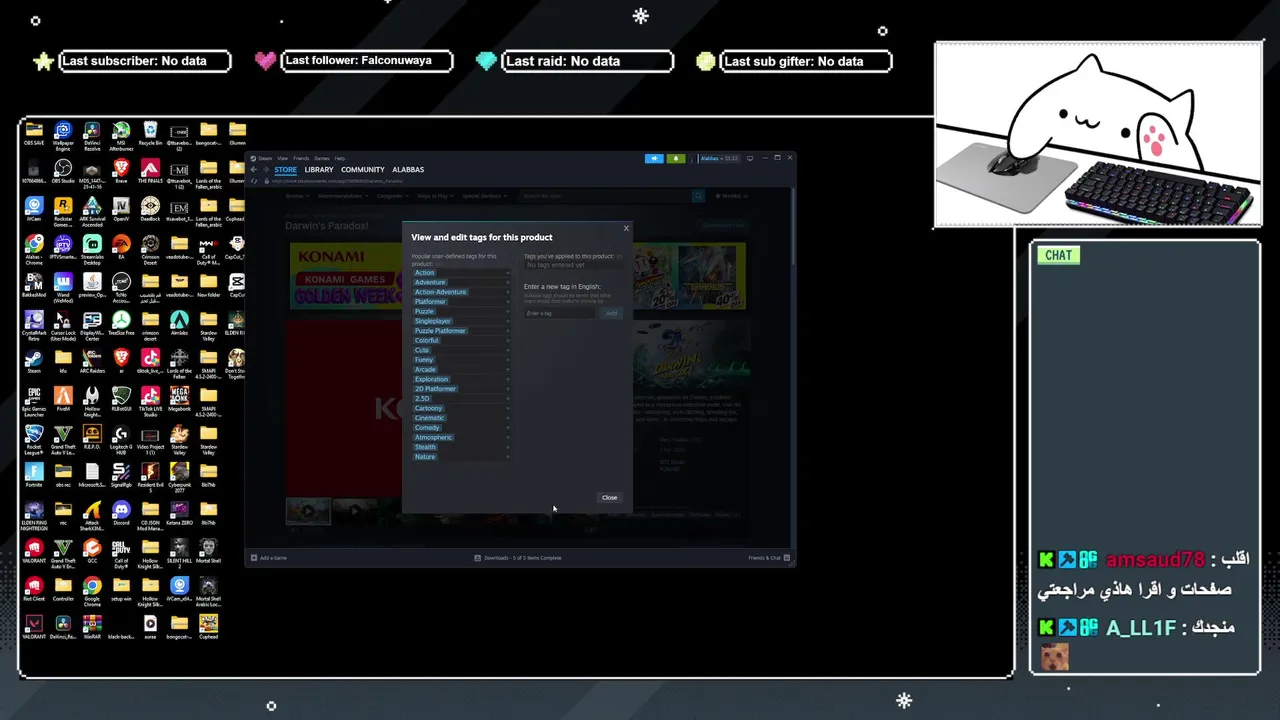Screen dimensions: 1280x720
Task: Expand the Ways to Play dropdown
Action: pyautogui.click(x=435, y=196)
